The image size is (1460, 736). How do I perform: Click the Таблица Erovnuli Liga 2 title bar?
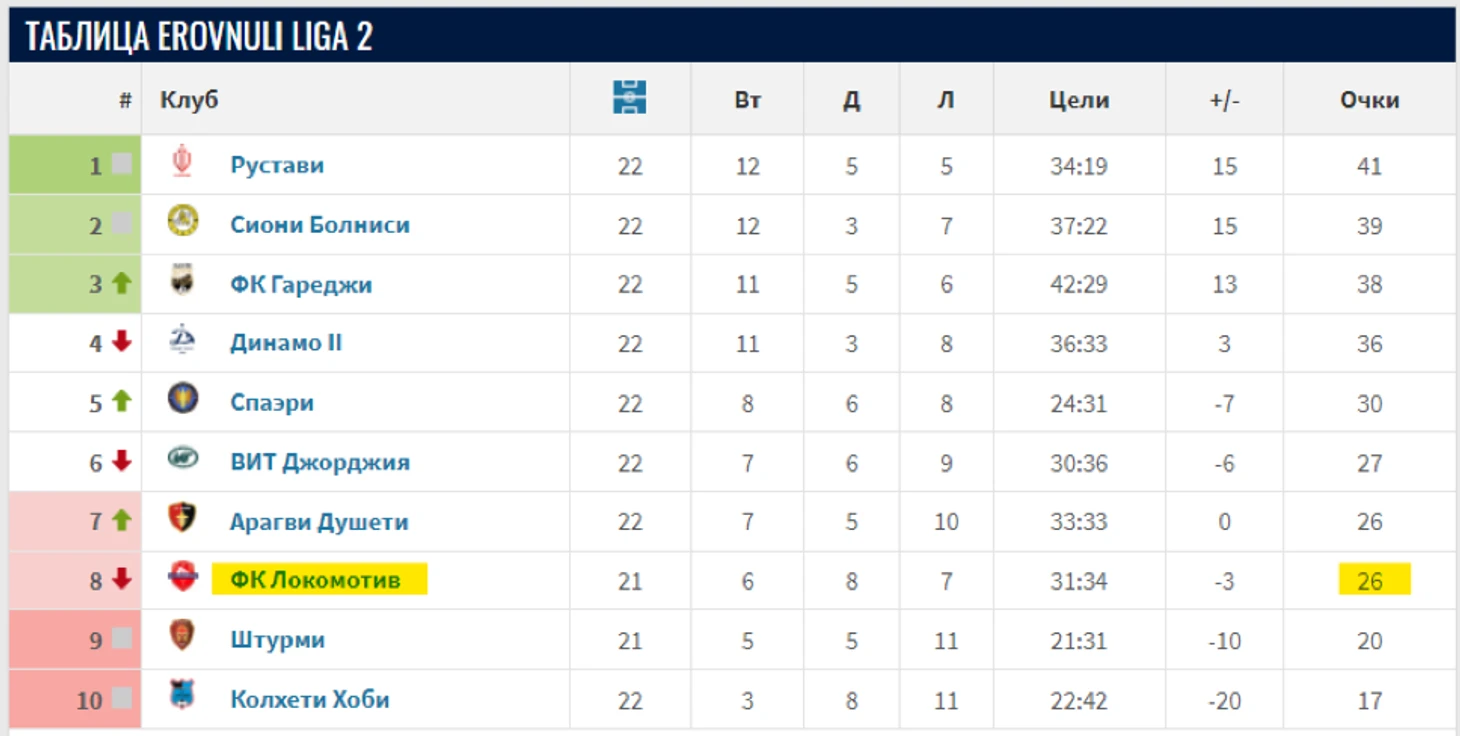point(732,35)
